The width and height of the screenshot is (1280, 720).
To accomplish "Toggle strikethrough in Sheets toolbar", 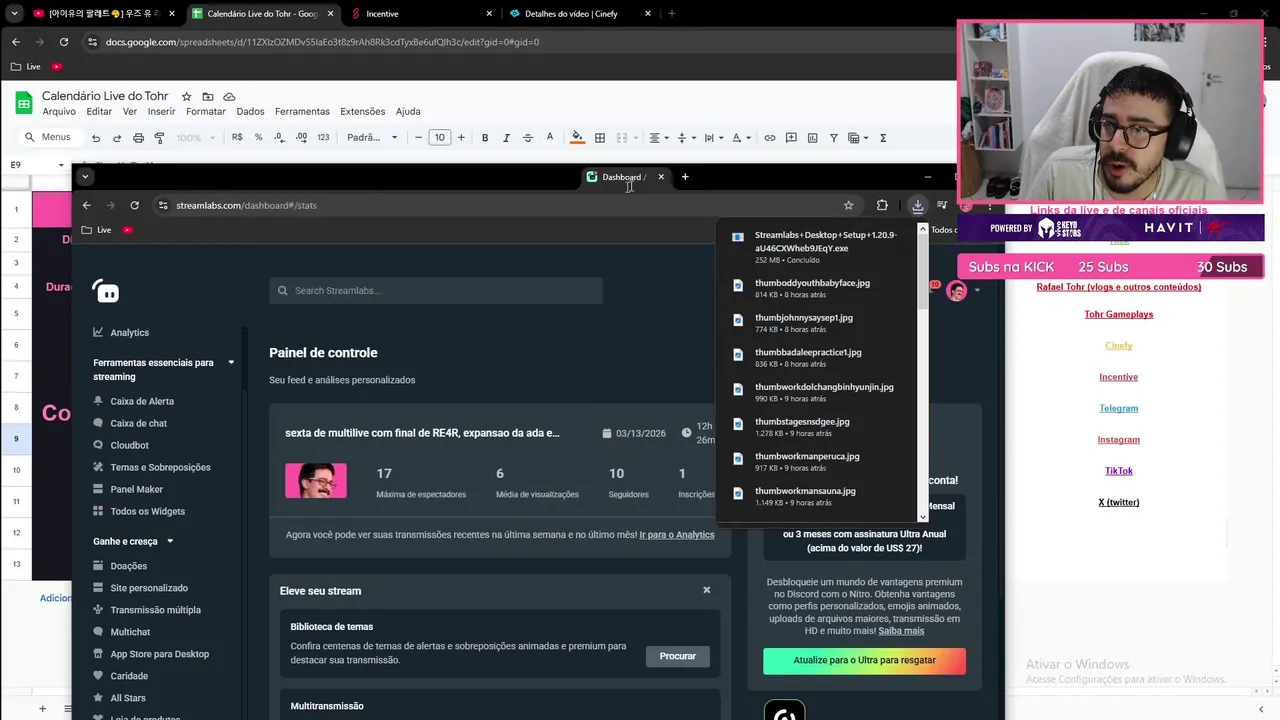I will coord(528,138).
